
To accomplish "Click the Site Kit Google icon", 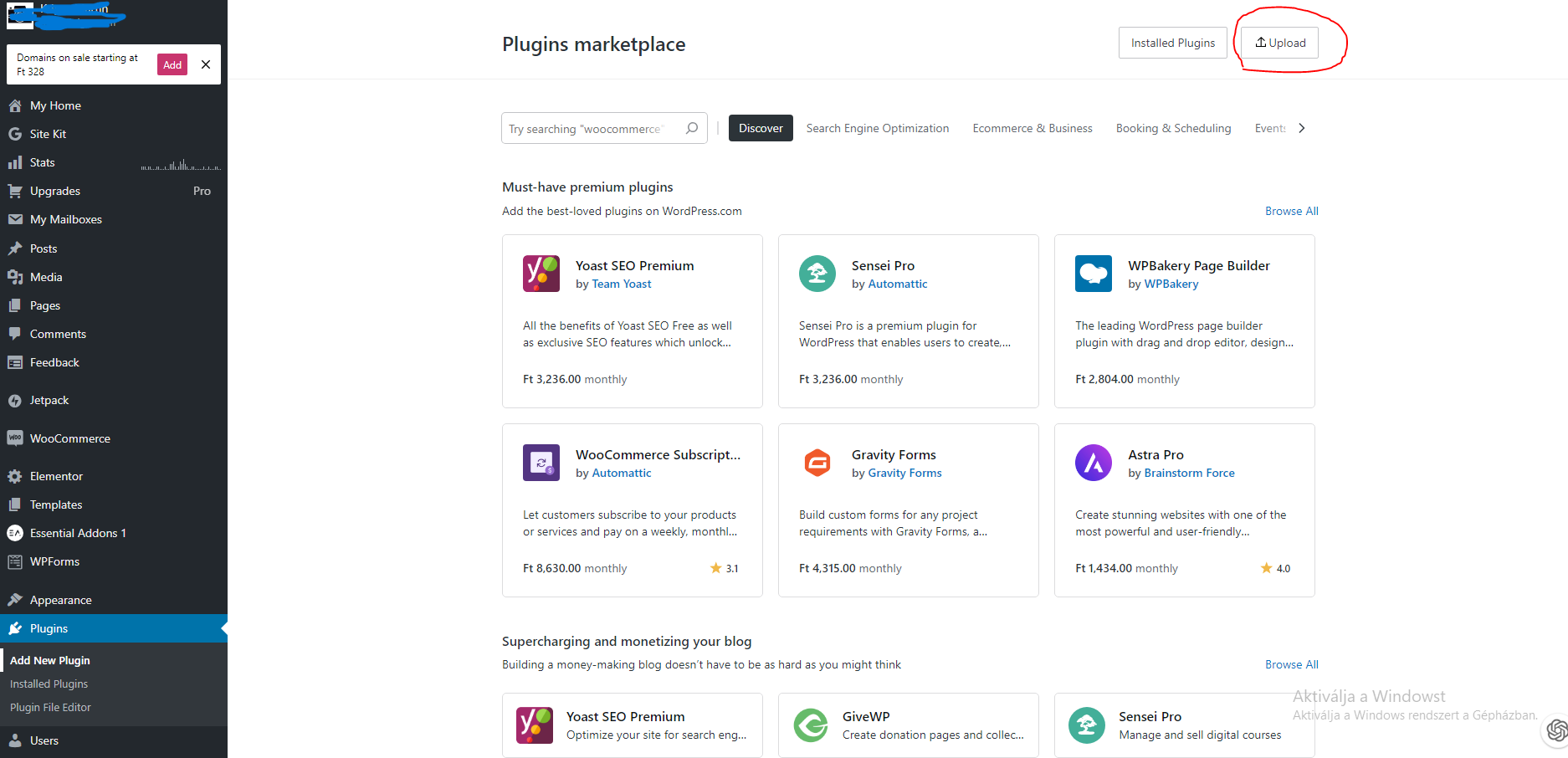I will click(x=15, y=134).
